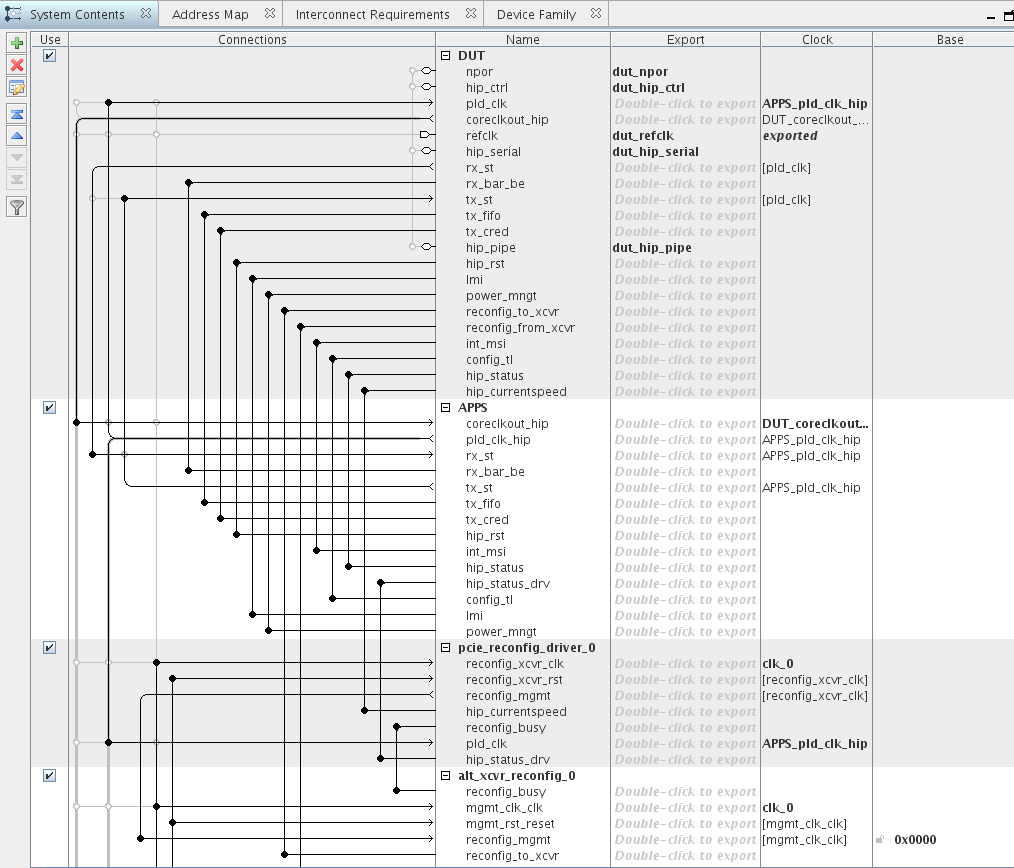Click the dut_hip_serial export name

click(655, 152)
